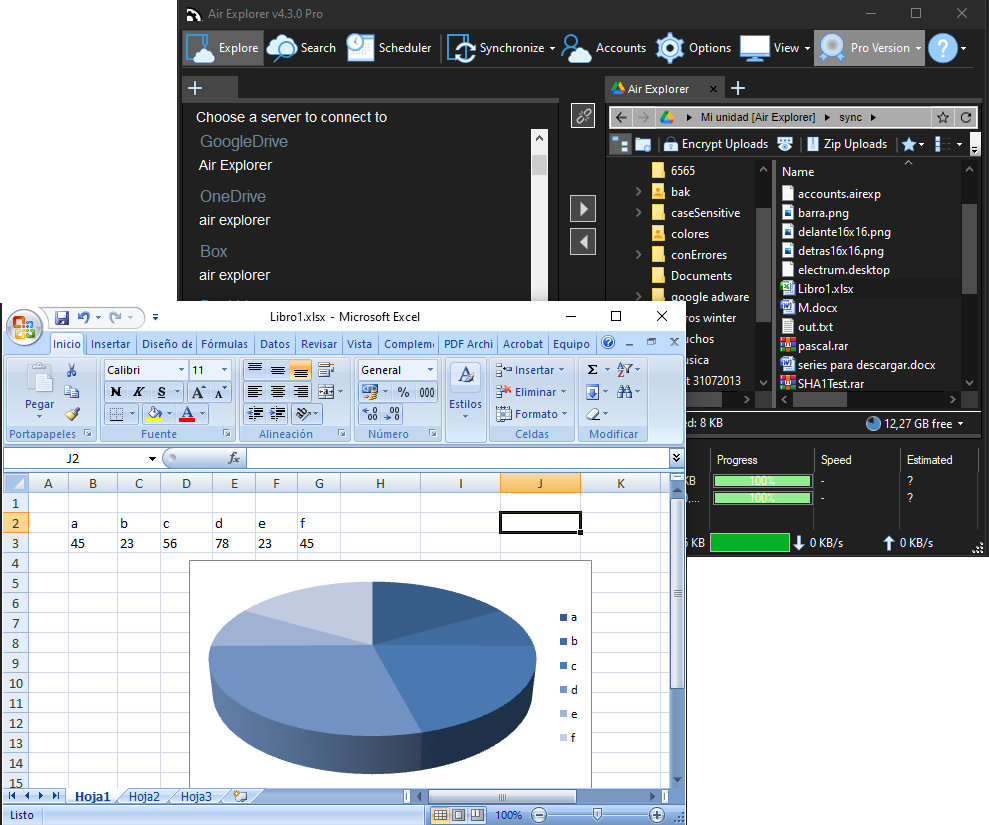The height and width of the screenshot is (825, 989).
Task: Switch to the Fórmulas ribbon tab
Action: 225,344
